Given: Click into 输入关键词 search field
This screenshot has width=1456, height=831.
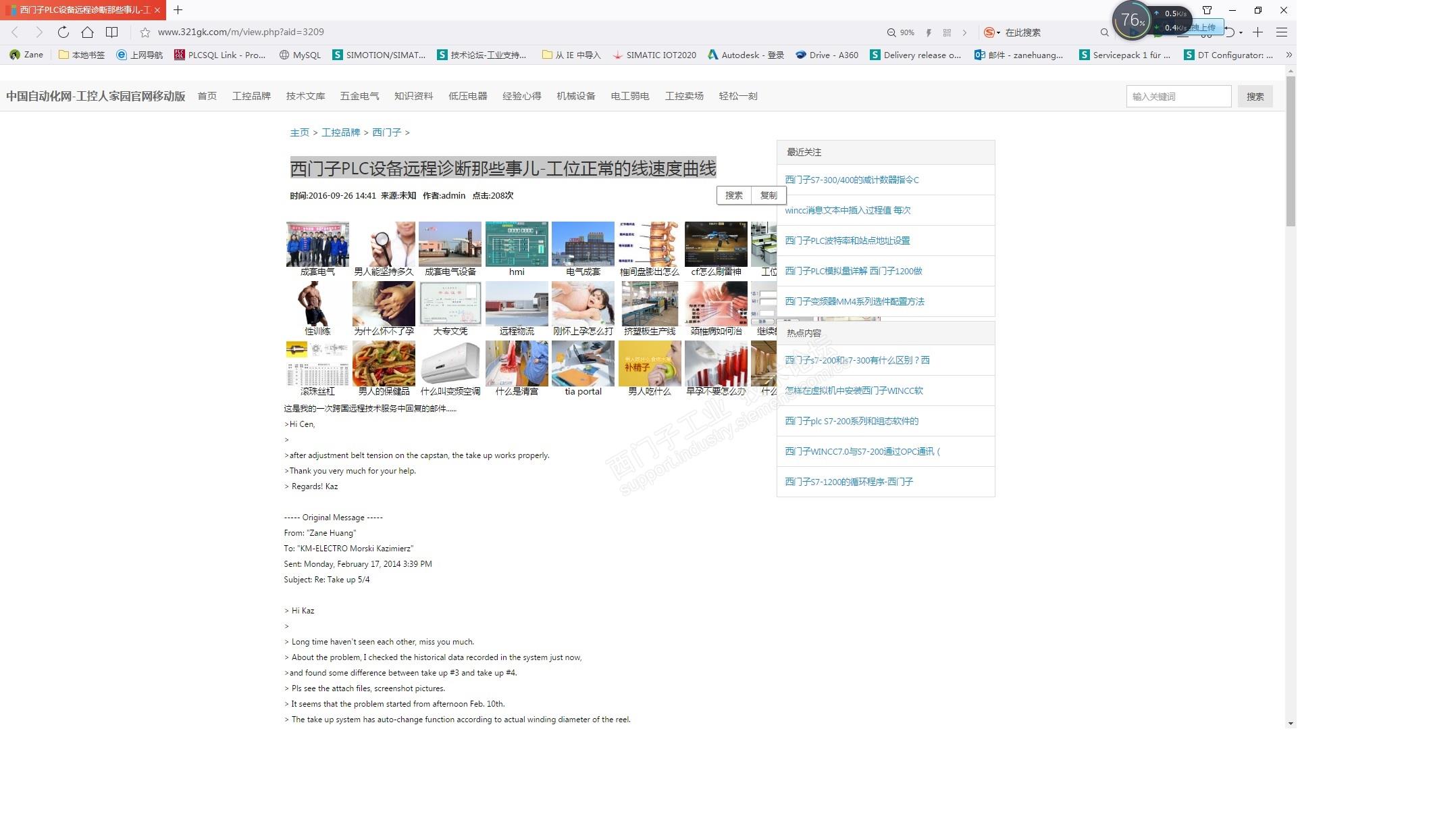Looking at the screenshot, I should click(1178, 97).
